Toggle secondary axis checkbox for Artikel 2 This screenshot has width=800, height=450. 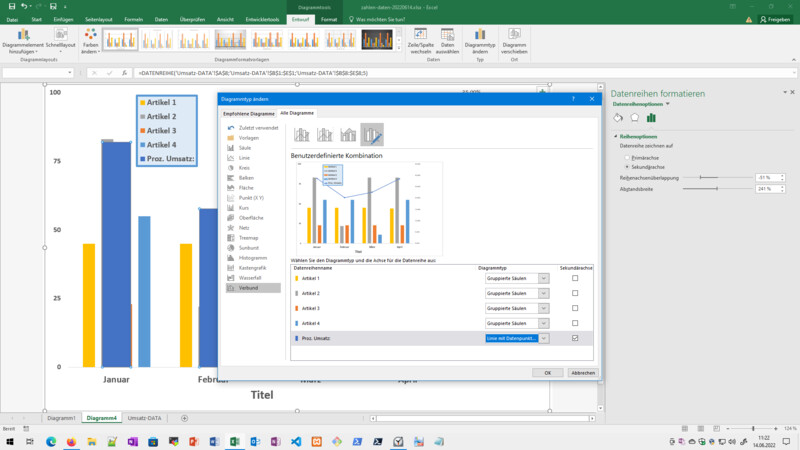(575, 293)
